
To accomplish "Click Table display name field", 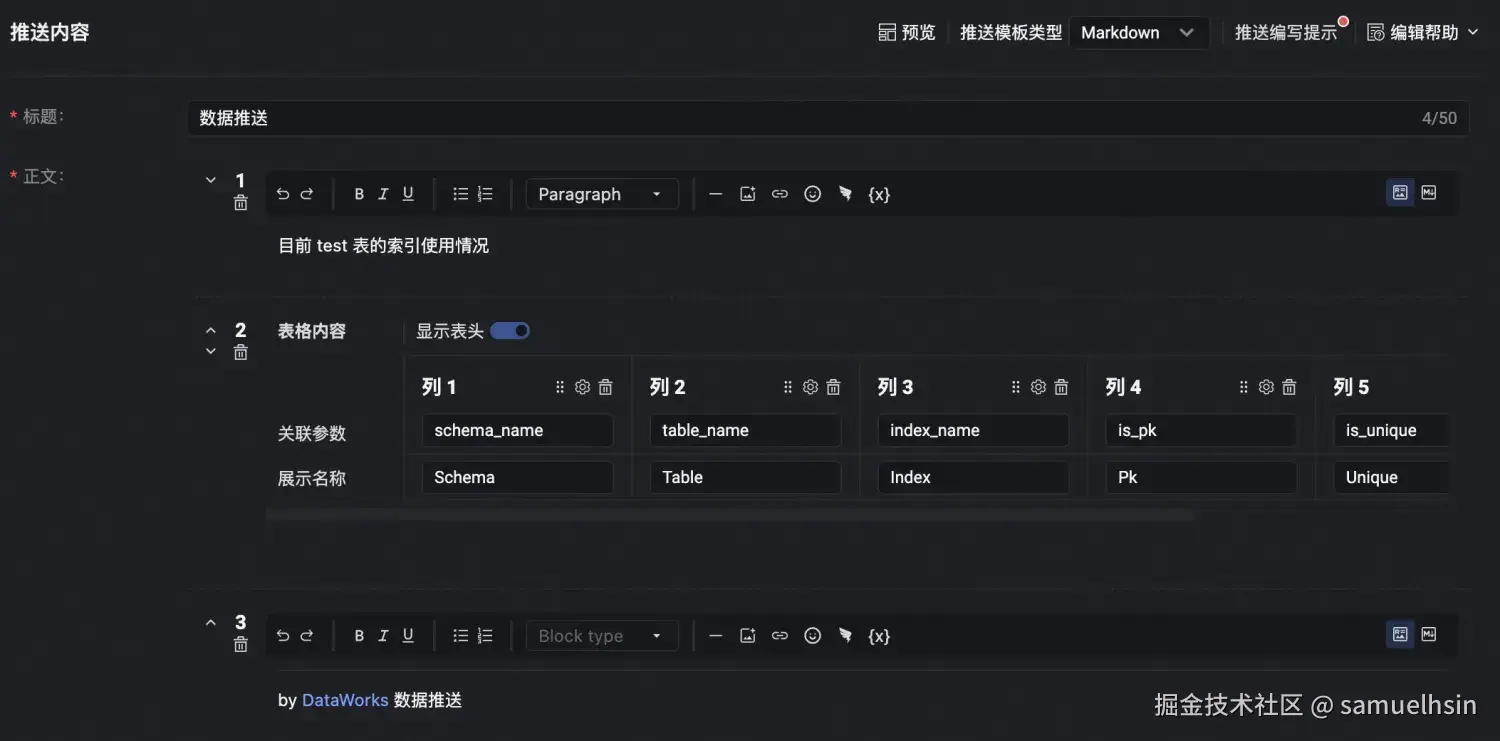I will [x=746, y=477].
